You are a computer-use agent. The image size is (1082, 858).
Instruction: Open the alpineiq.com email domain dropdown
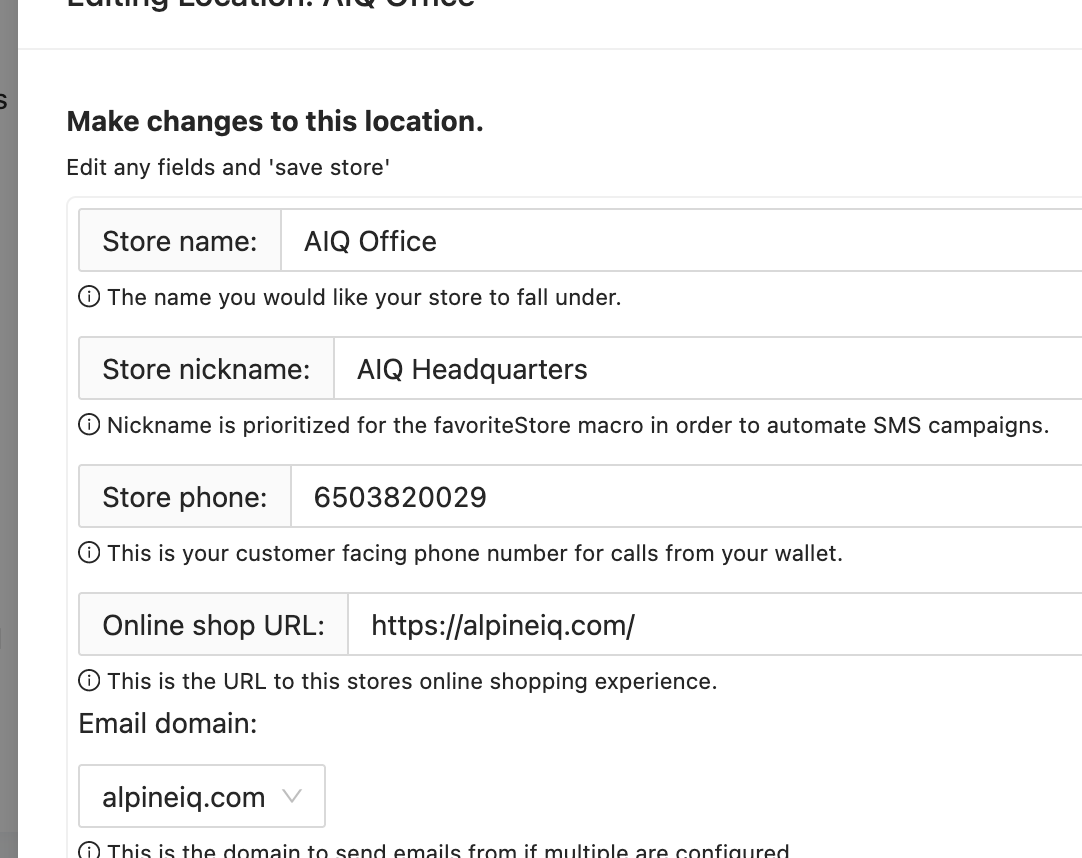(201, 796)
